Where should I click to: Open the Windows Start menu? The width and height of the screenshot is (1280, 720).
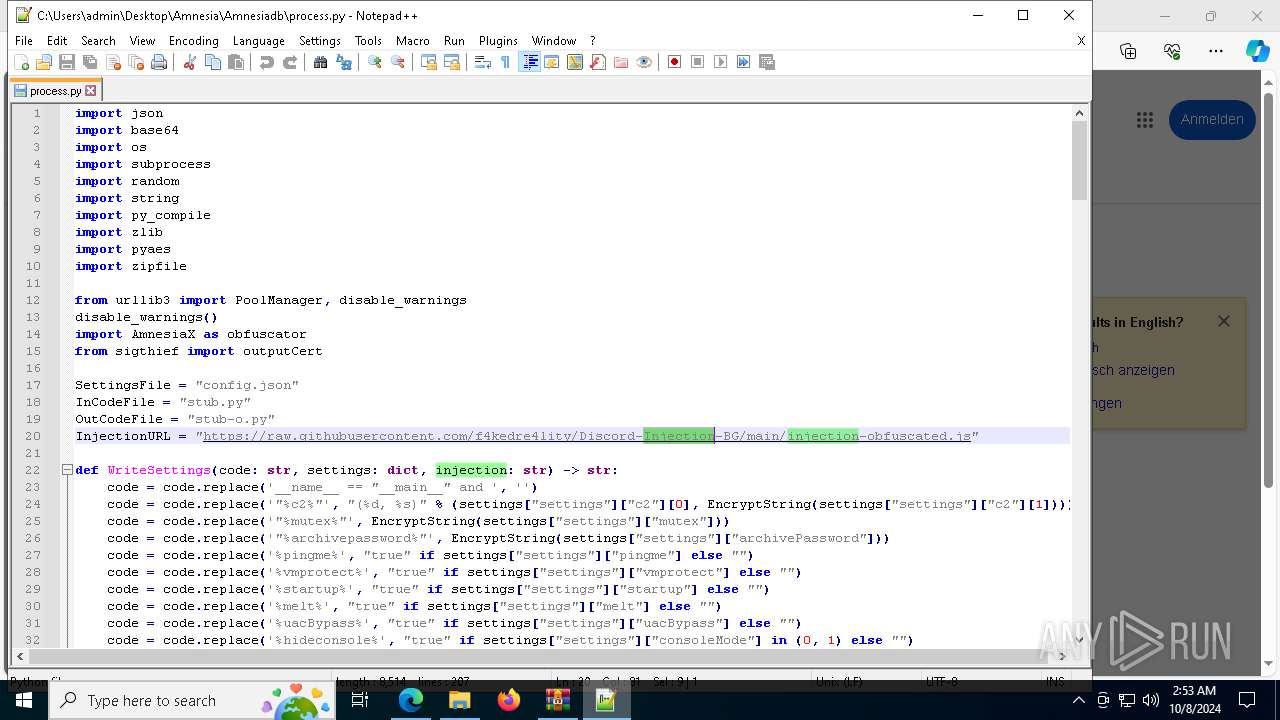(24, 700)
